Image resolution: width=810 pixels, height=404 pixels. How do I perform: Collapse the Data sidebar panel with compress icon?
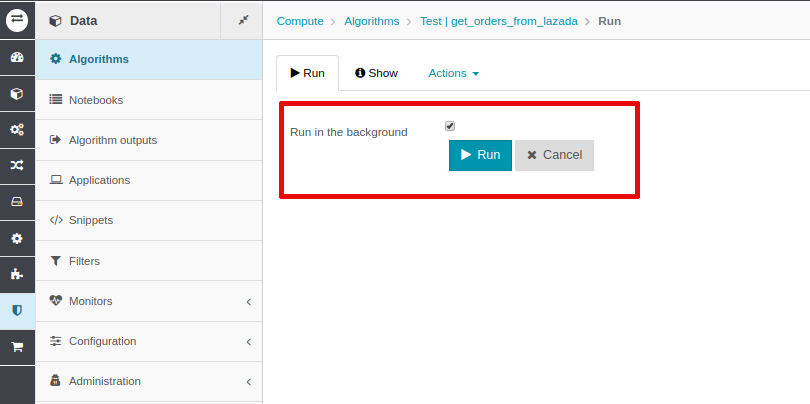point(243,20)
